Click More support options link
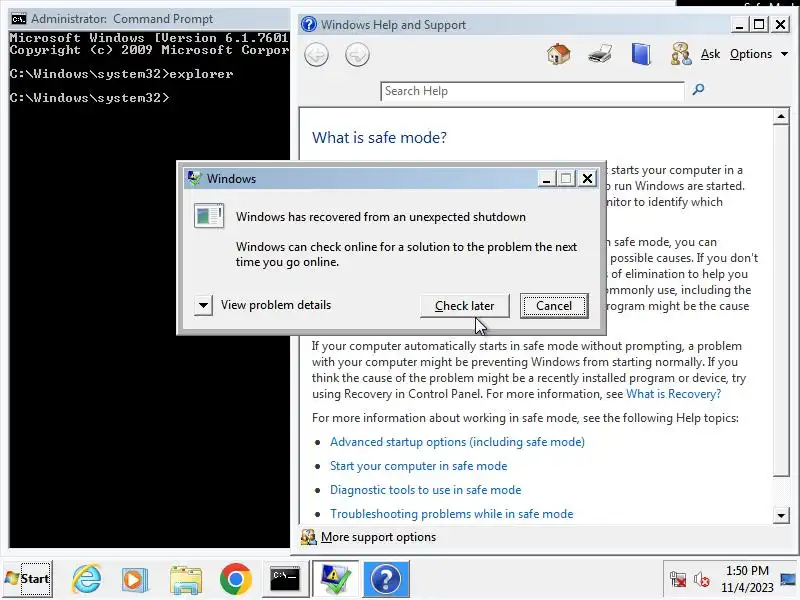This screenshot has width=800, height=600. [x=378, y=537]
